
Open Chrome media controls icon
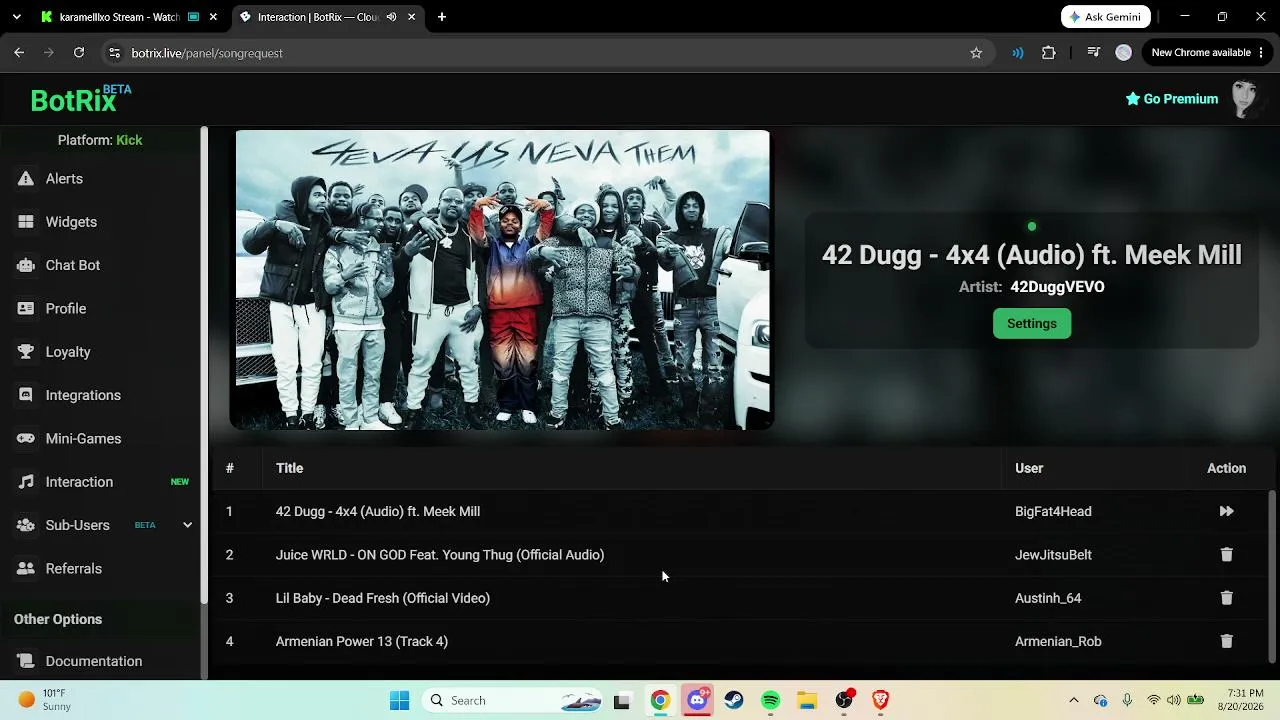(x=1094, y=53)
